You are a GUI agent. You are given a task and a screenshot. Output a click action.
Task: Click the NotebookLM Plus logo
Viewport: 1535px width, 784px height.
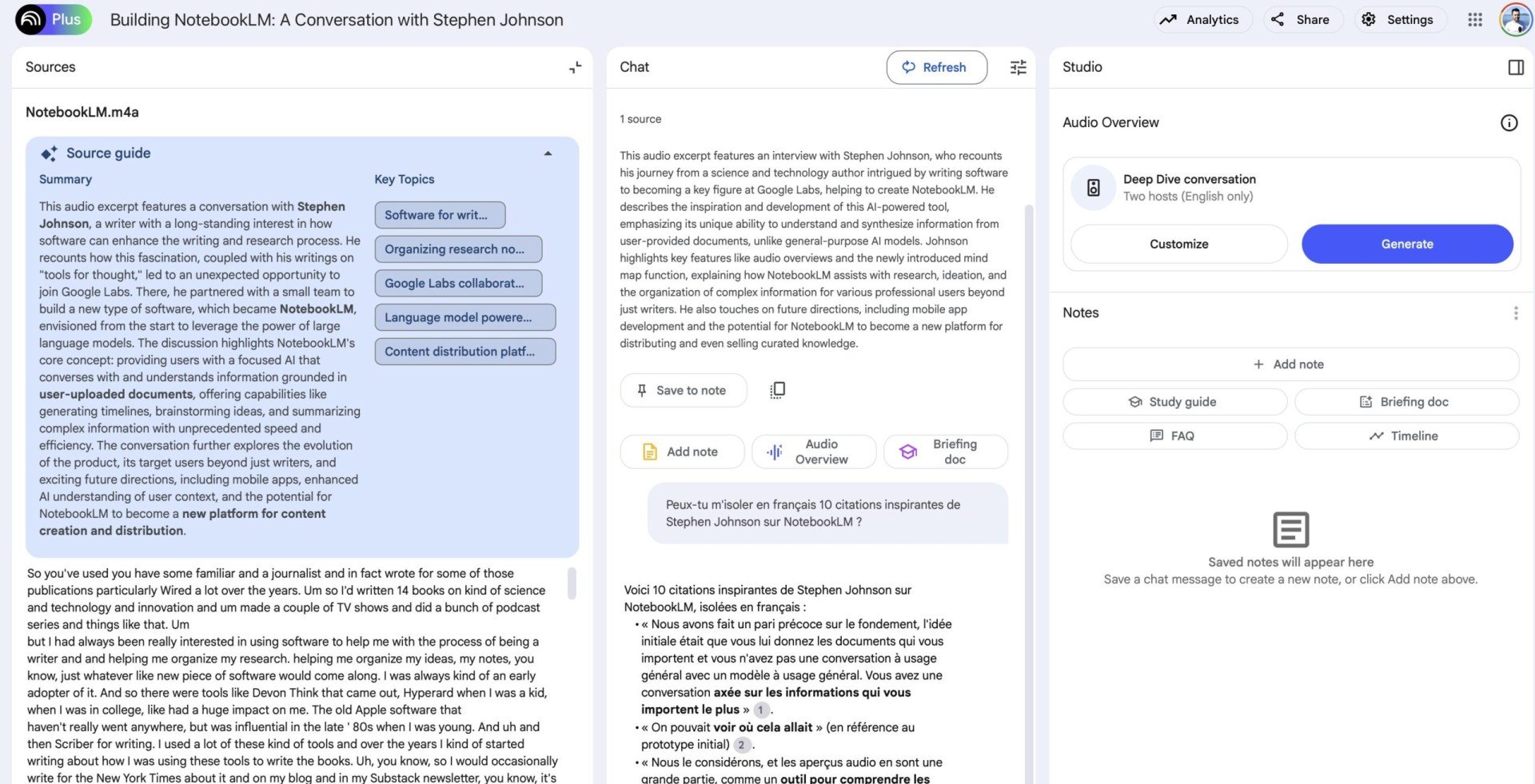point(53,19)
